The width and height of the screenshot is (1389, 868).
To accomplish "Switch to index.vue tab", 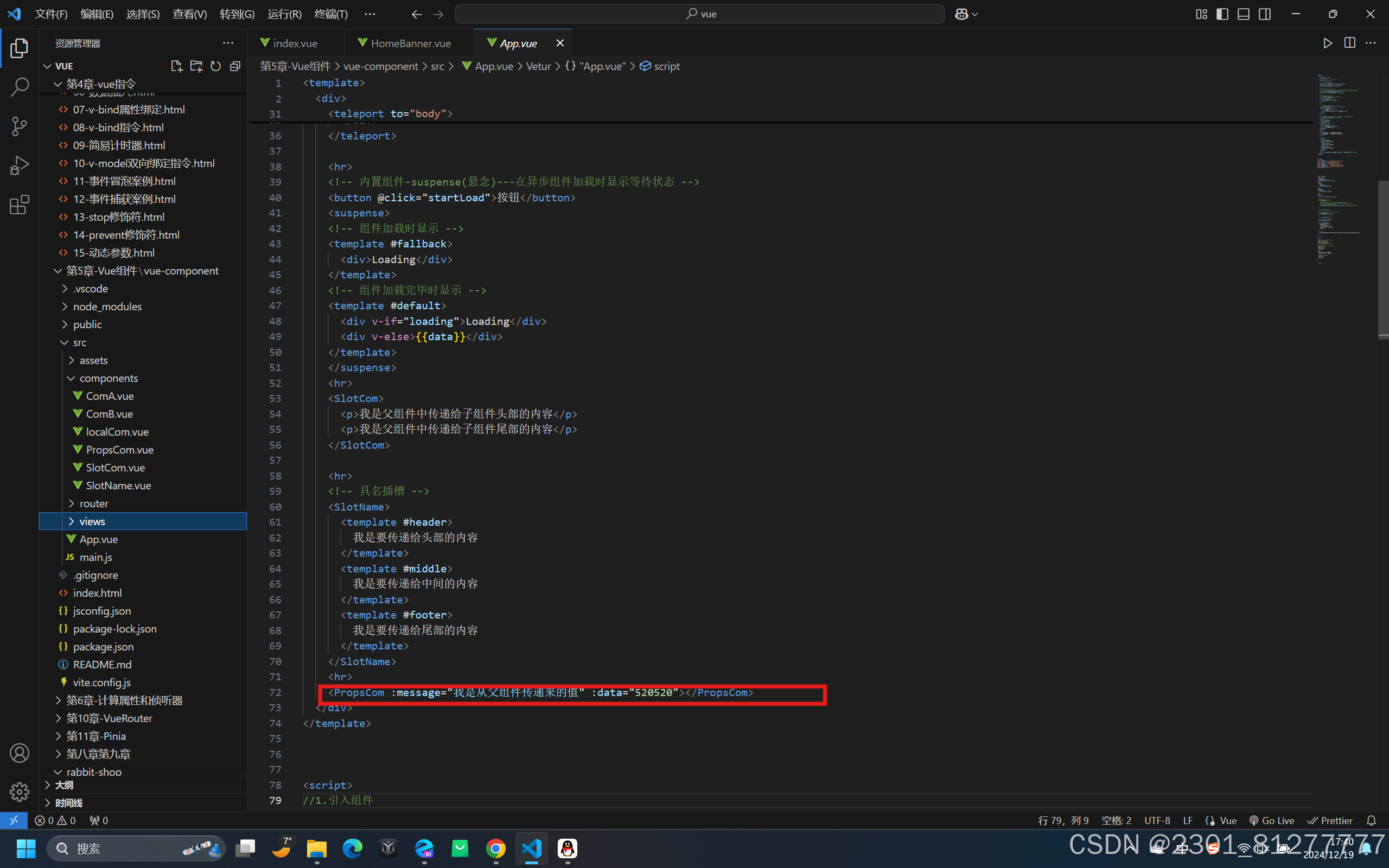I will pos(295,43).
